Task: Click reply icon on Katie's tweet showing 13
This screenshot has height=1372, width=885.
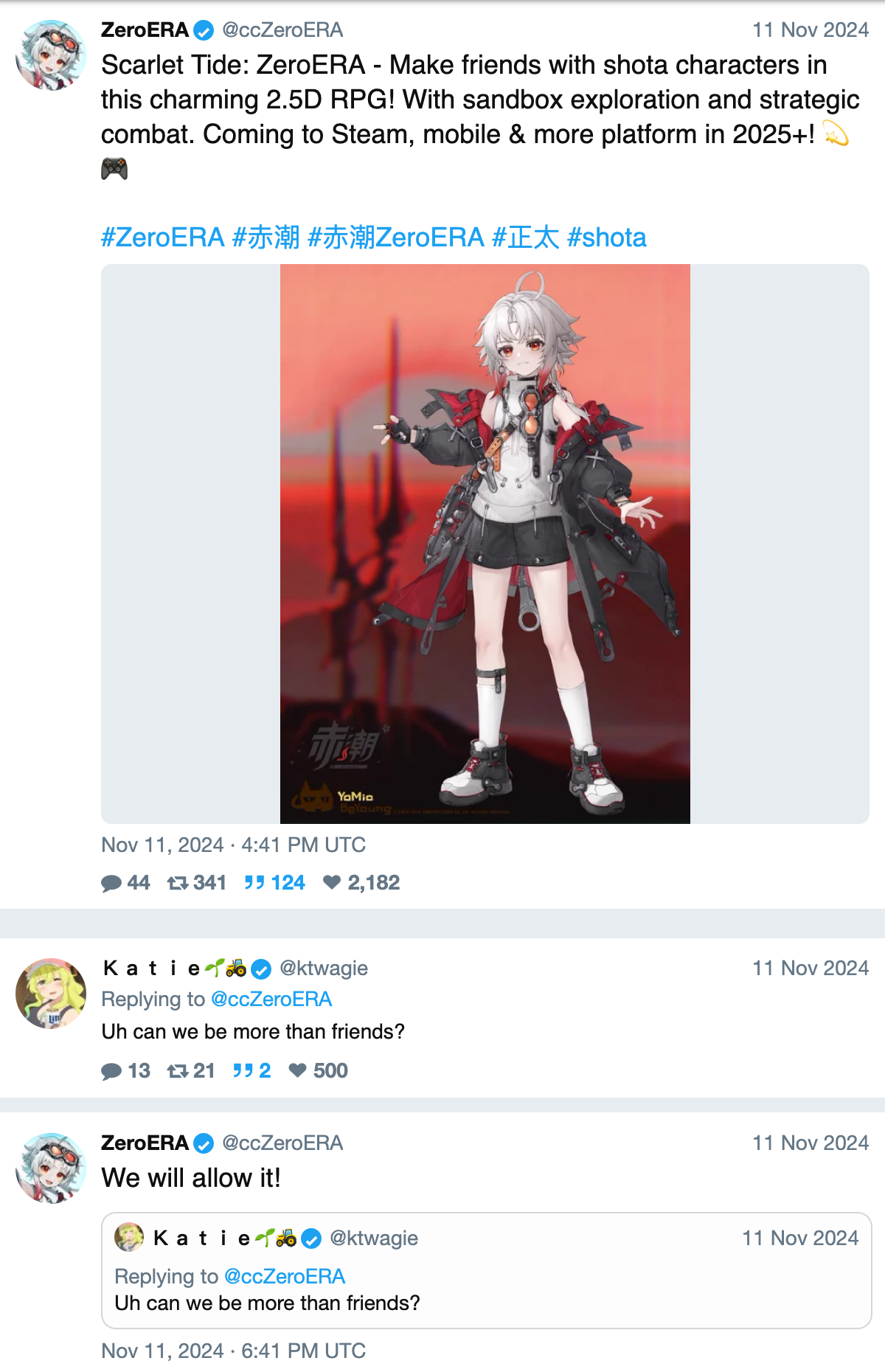Action: pyautogui.click(x=111, y=1071)
